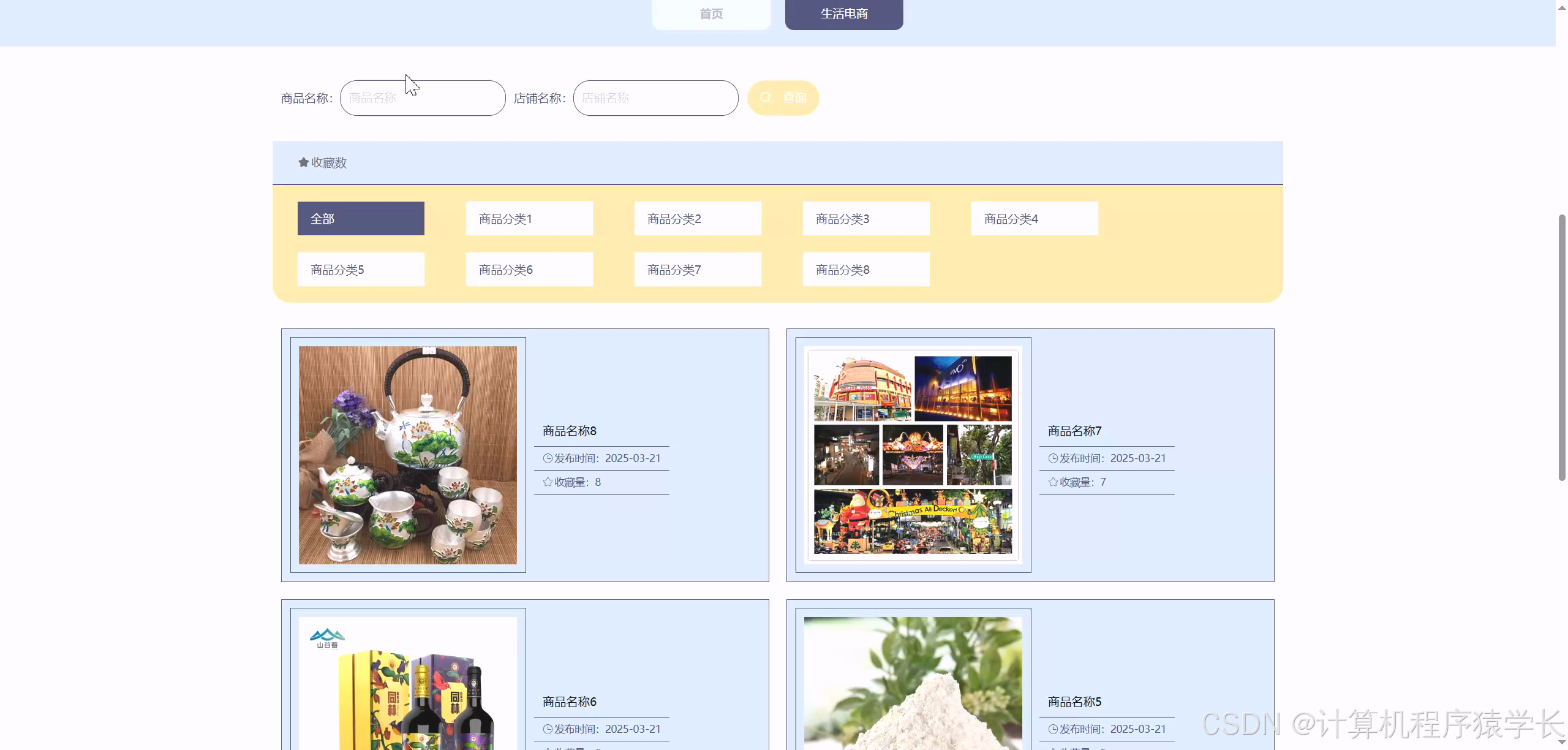
Task: Click the 店铺名称 input field
Action: click(x=655, y=97)
